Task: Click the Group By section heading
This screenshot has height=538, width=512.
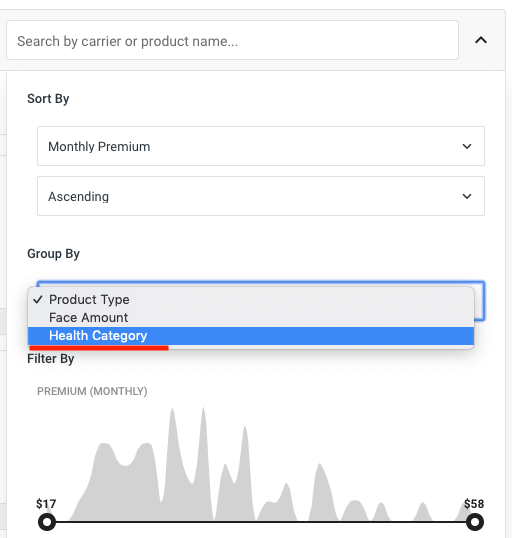Action: [53, 254]
